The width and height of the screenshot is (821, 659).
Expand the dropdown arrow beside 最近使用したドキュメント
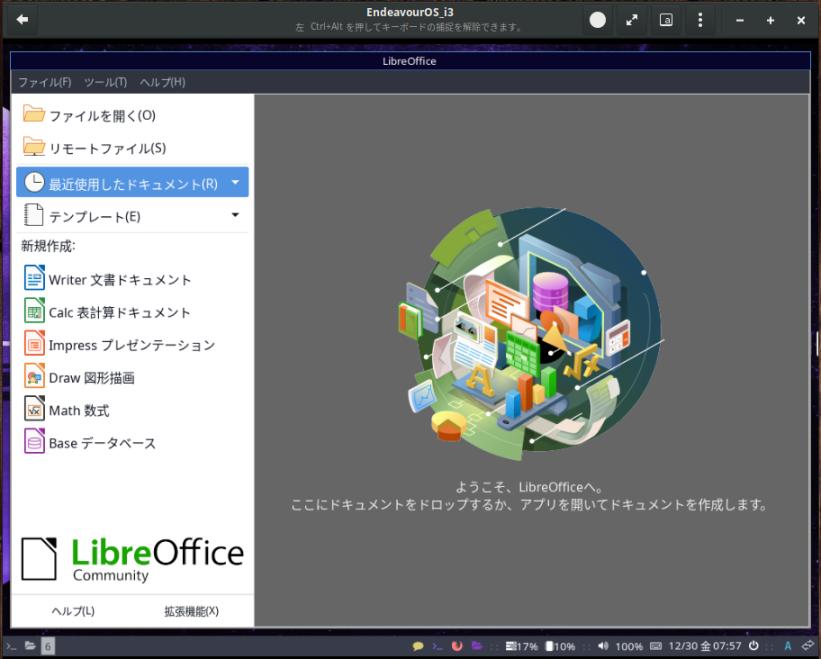point(236,182)
